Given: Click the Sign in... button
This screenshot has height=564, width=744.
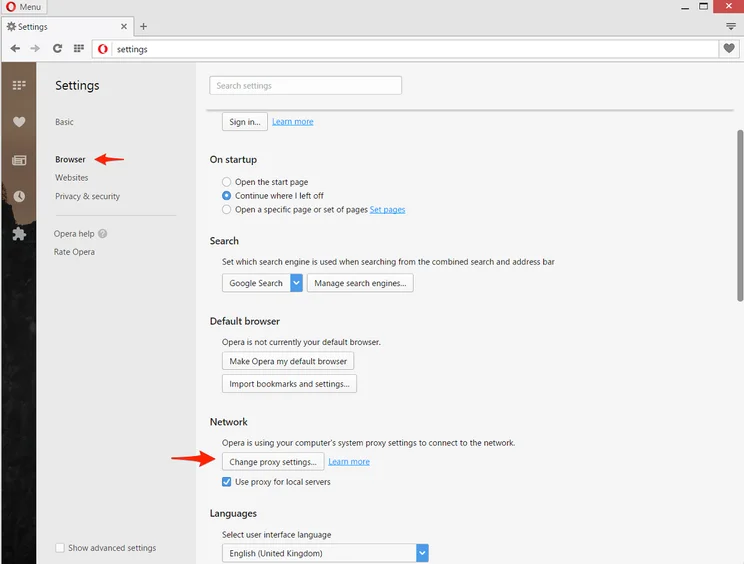Looking at the screenshot, I should tap(245, 122).
